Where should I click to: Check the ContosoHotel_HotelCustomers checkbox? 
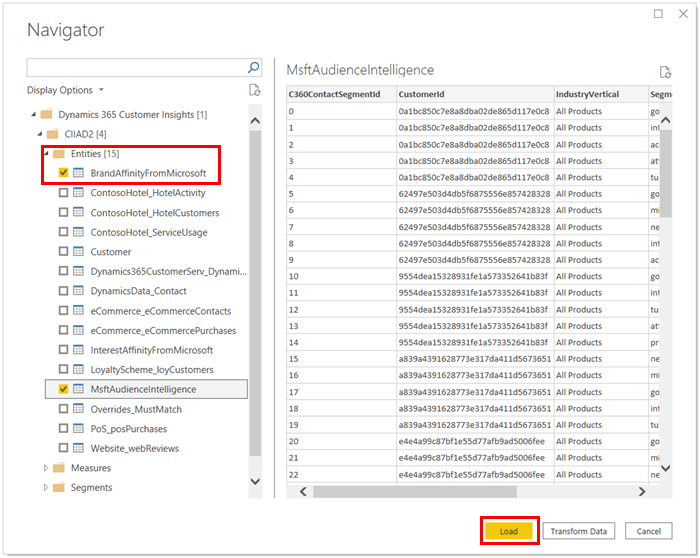pyautogui.click(x=63, y=212)
